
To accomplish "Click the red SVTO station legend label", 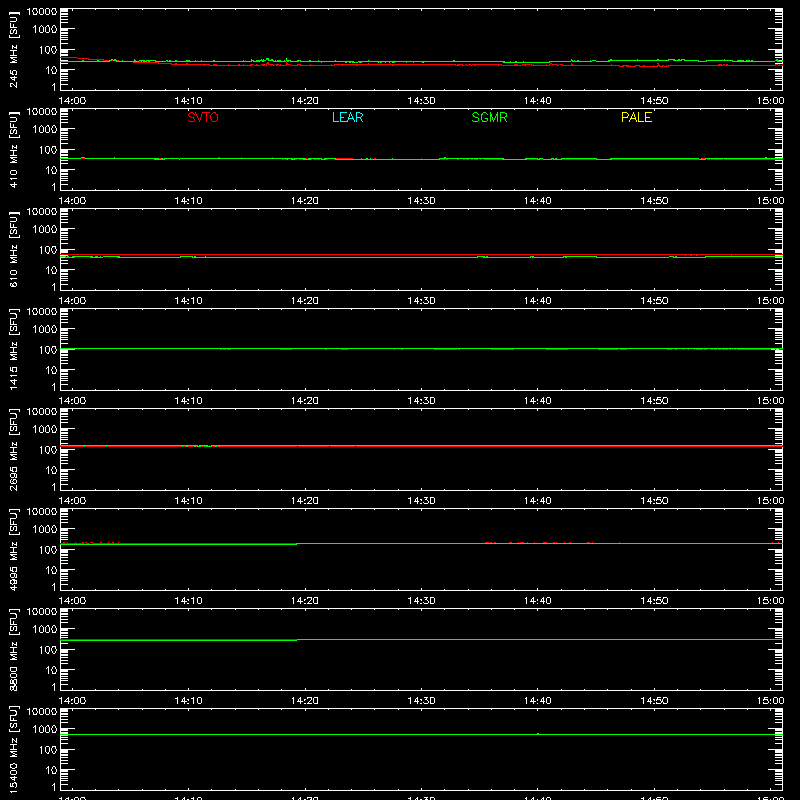I will [x=203, y=117].
